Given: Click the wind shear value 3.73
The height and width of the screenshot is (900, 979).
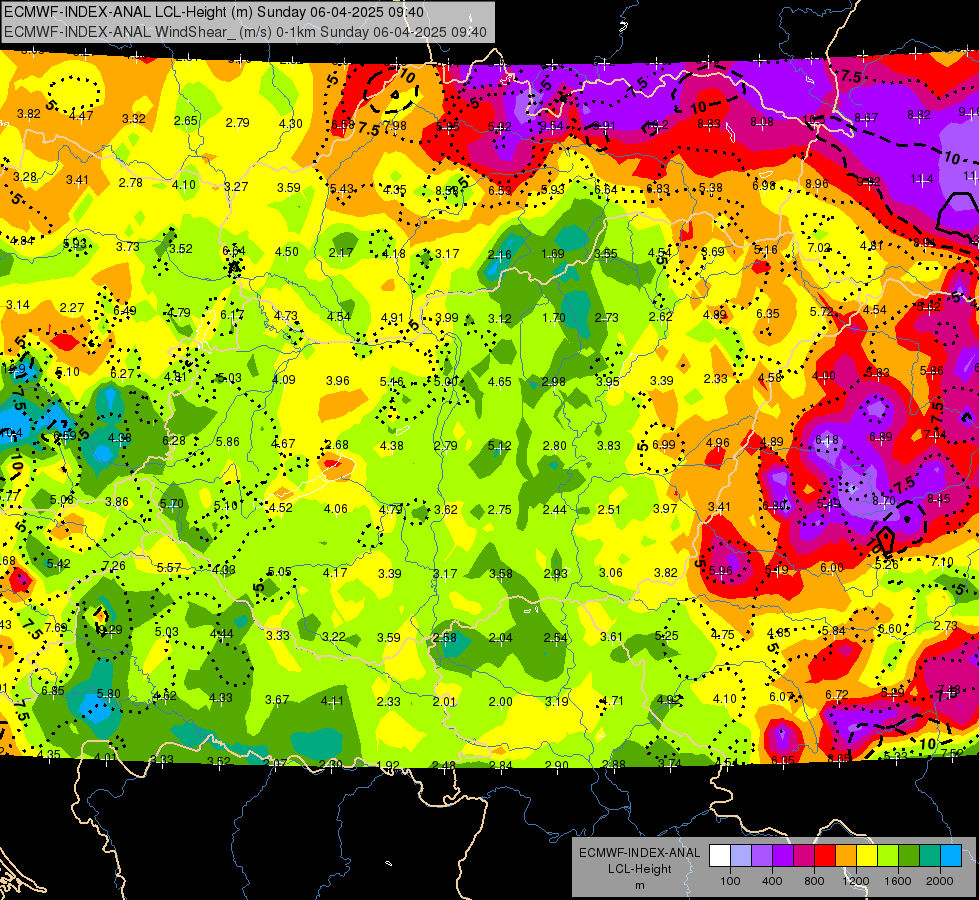Looking at the screenshot, I should pos(127,247).
